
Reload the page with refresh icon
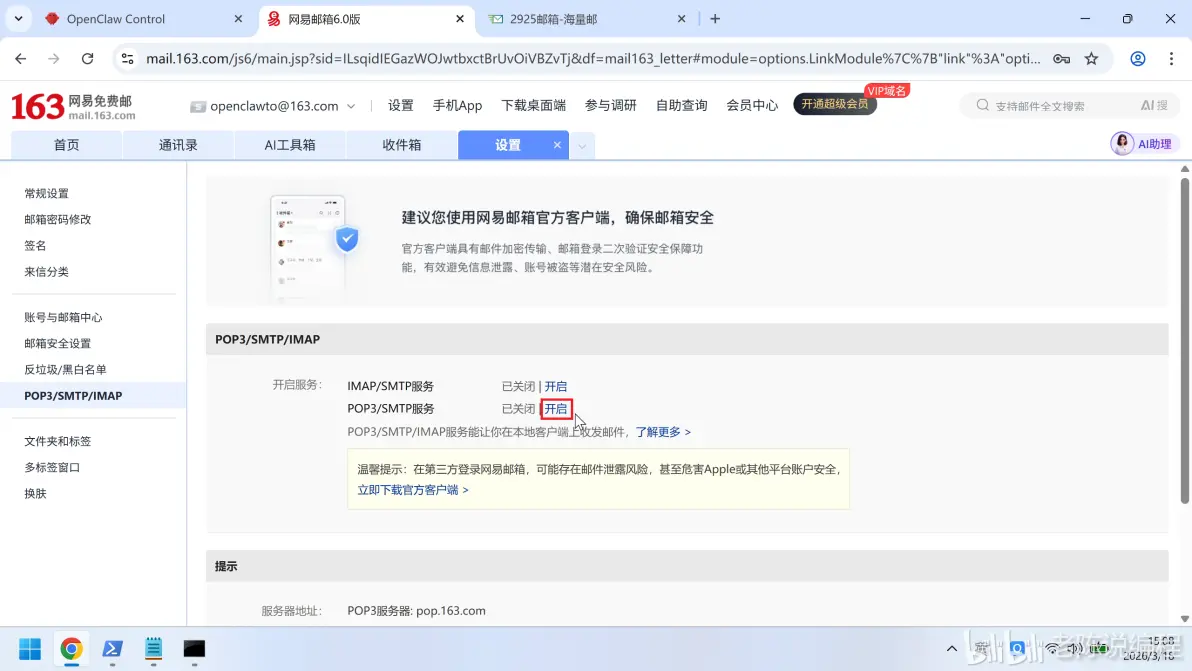(87, 59)
